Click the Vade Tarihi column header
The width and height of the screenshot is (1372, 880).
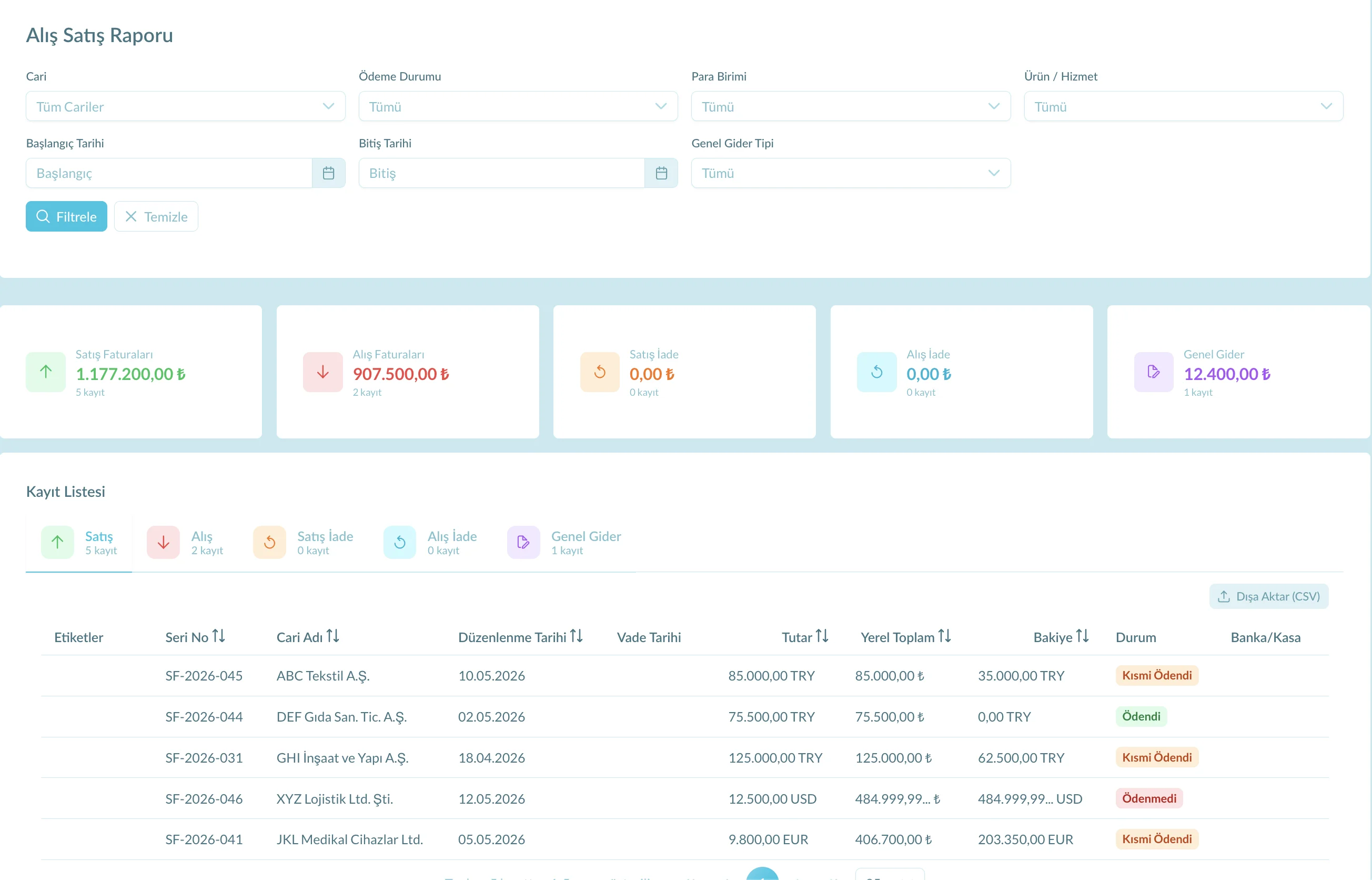pos(649,637)
